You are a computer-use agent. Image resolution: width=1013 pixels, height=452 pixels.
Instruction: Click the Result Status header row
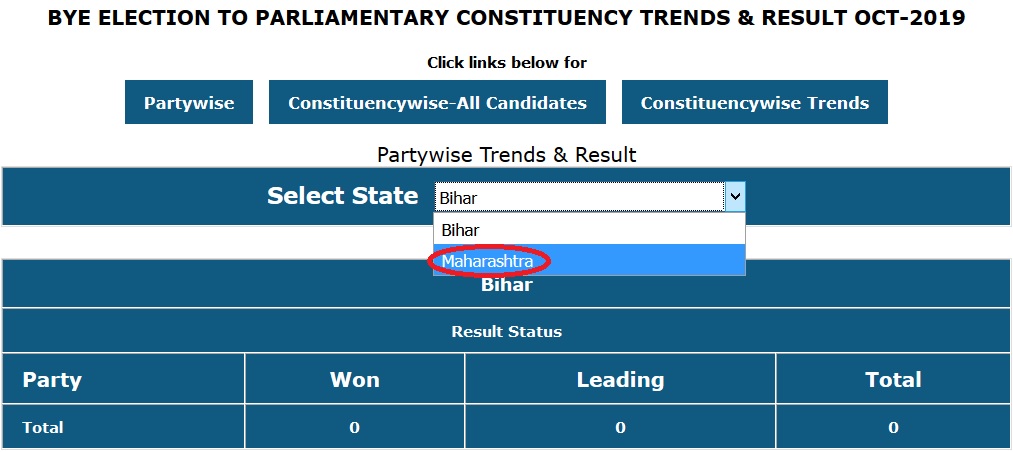pos(506,331)
